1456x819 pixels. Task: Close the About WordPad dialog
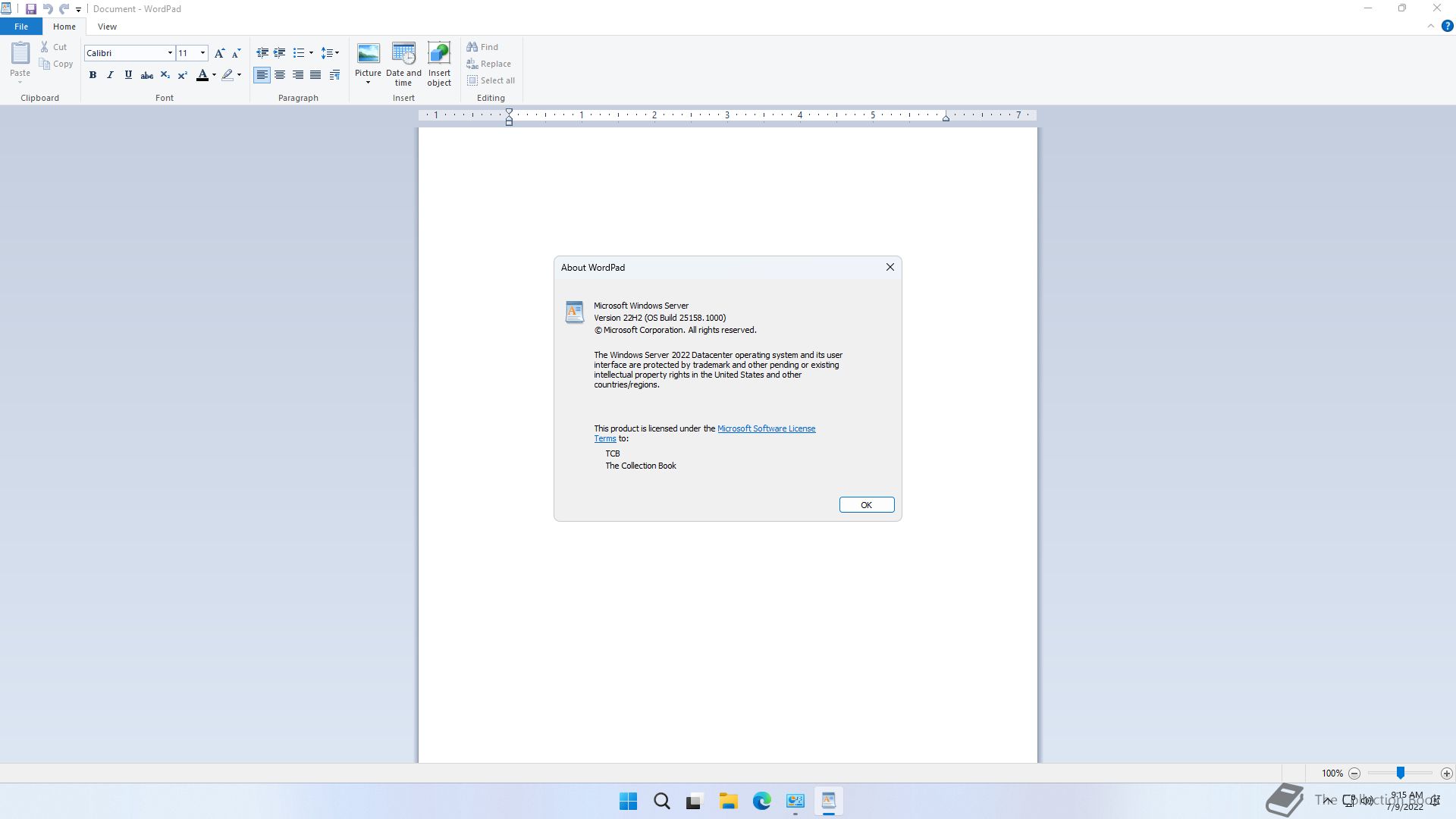coord(890,267)
